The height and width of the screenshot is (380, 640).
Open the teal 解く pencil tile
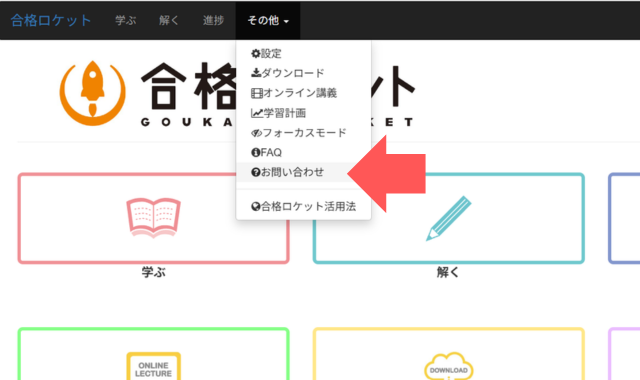click(x=449, y=218)
